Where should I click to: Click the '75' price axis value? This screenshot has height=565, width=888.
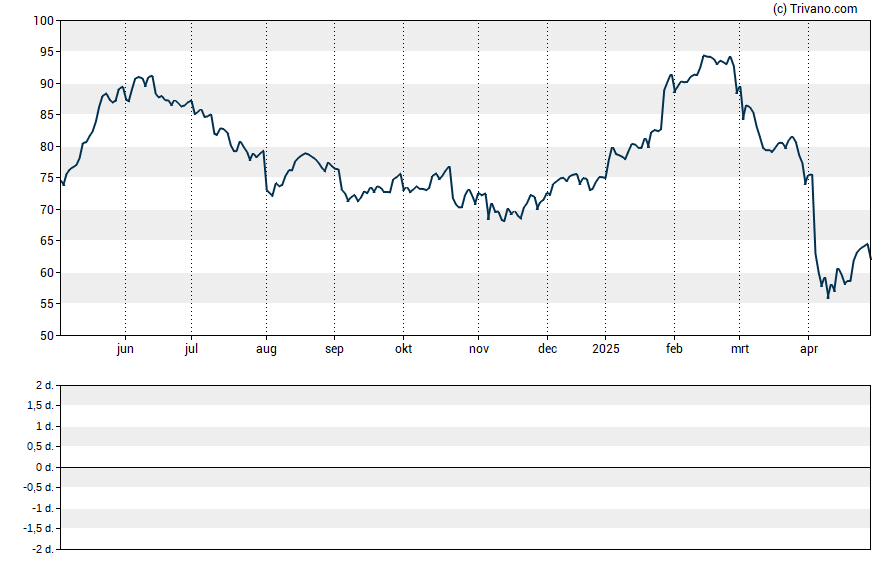coord(47,178)
